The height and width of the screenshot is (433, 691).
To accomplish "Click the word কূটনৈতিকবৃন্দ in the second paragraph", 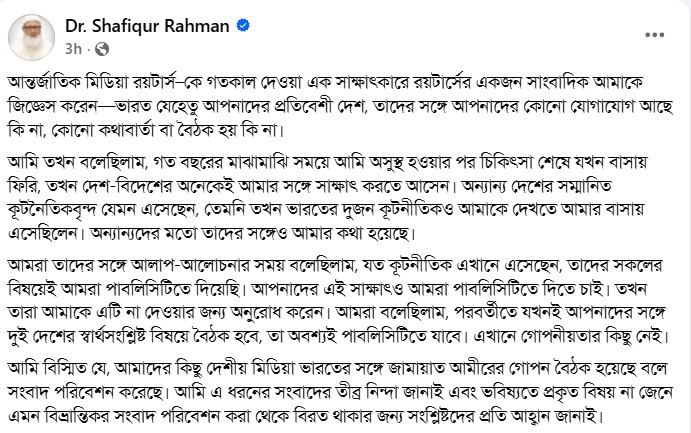I will pos(51,211).
